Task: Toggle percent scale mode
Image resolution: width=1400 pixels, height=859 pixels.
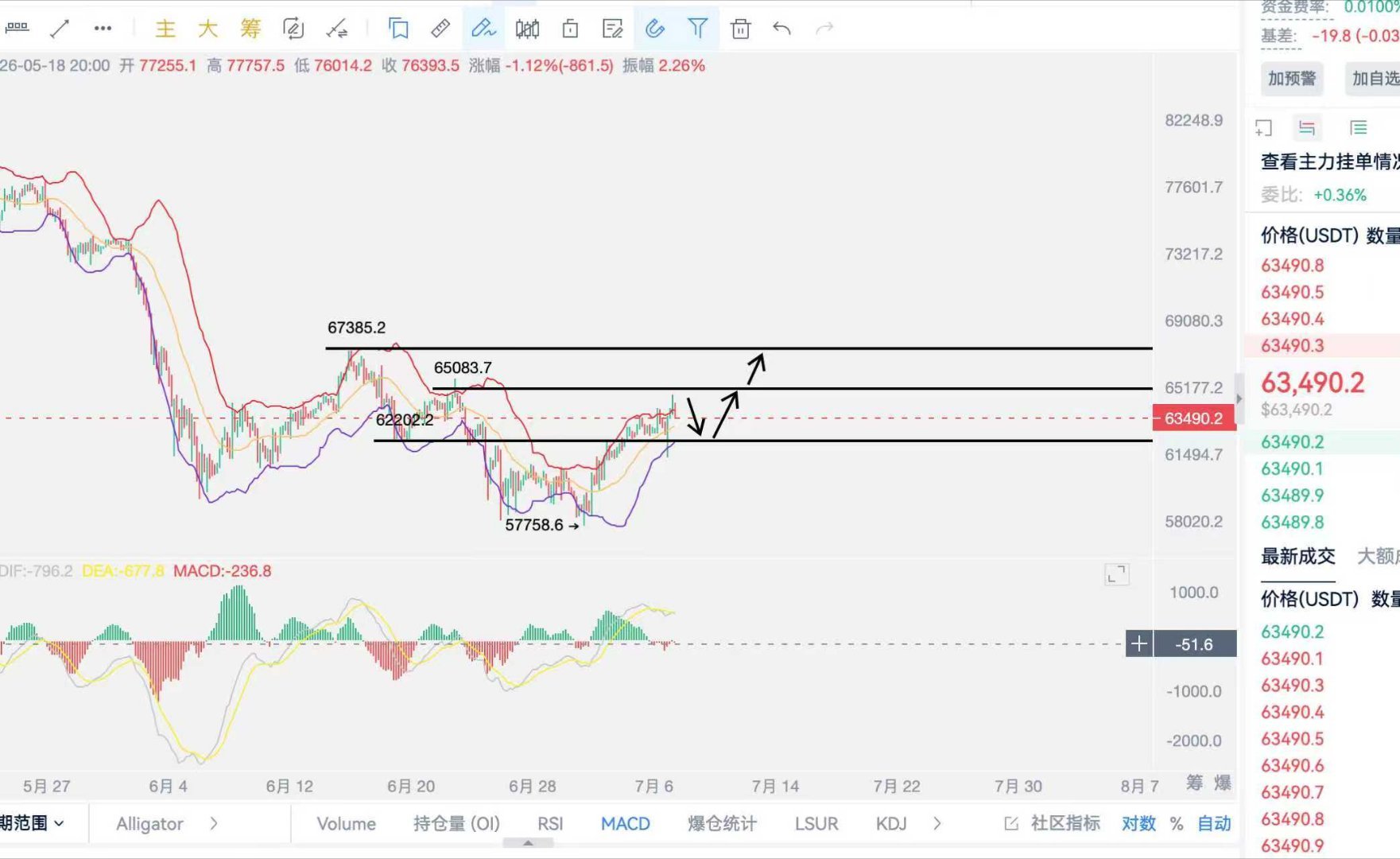Action: (x=1177, y=824)
